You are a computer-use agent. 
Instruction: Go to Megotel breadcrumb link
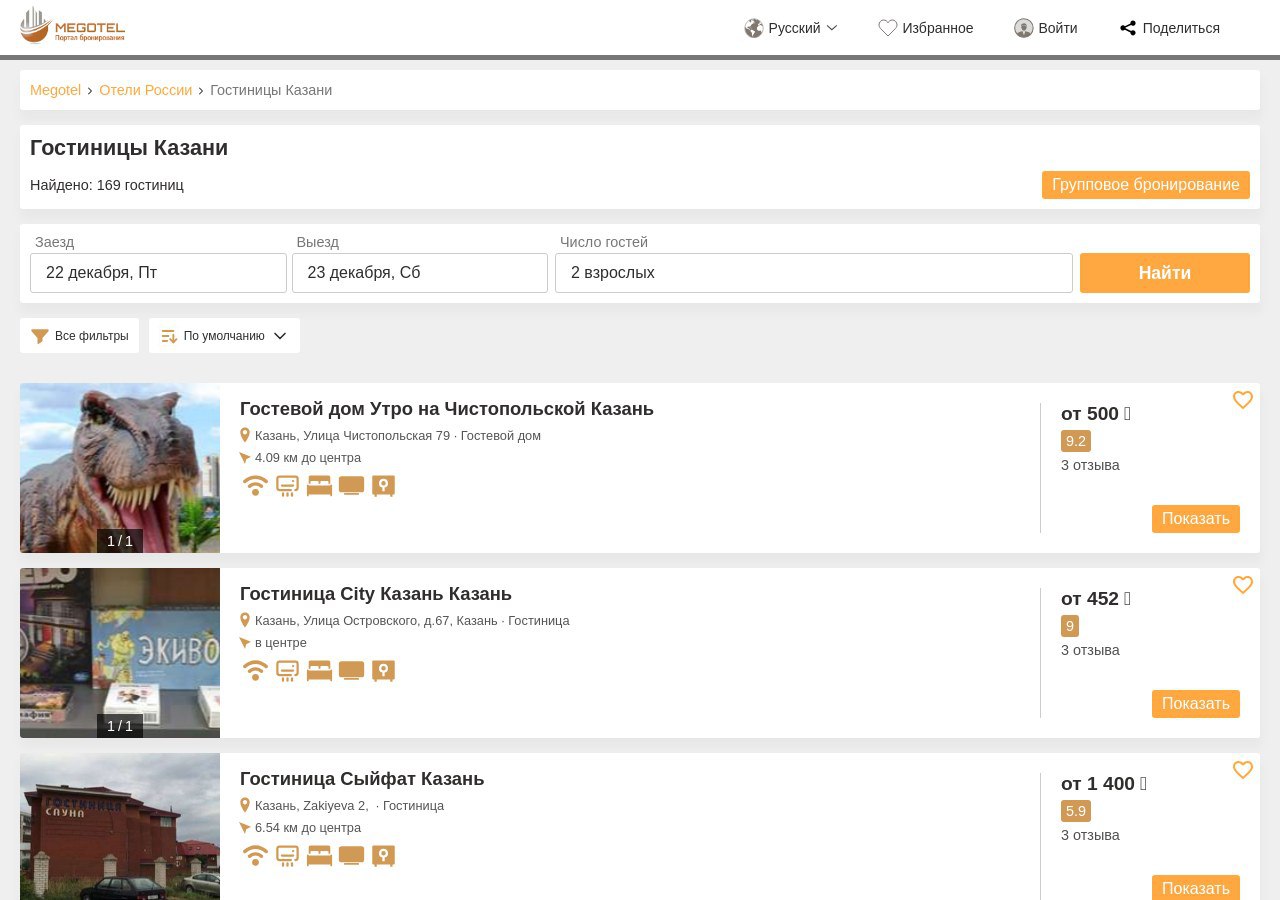(x=55, y=90)
